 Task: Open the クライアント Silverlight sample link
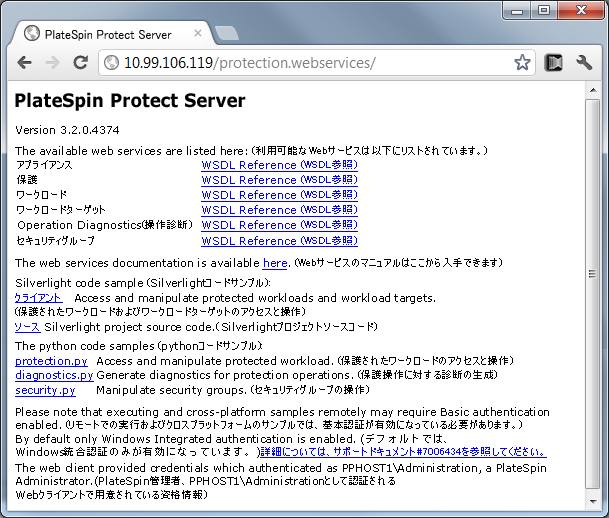pyautogui.click(x=38, y=298)
